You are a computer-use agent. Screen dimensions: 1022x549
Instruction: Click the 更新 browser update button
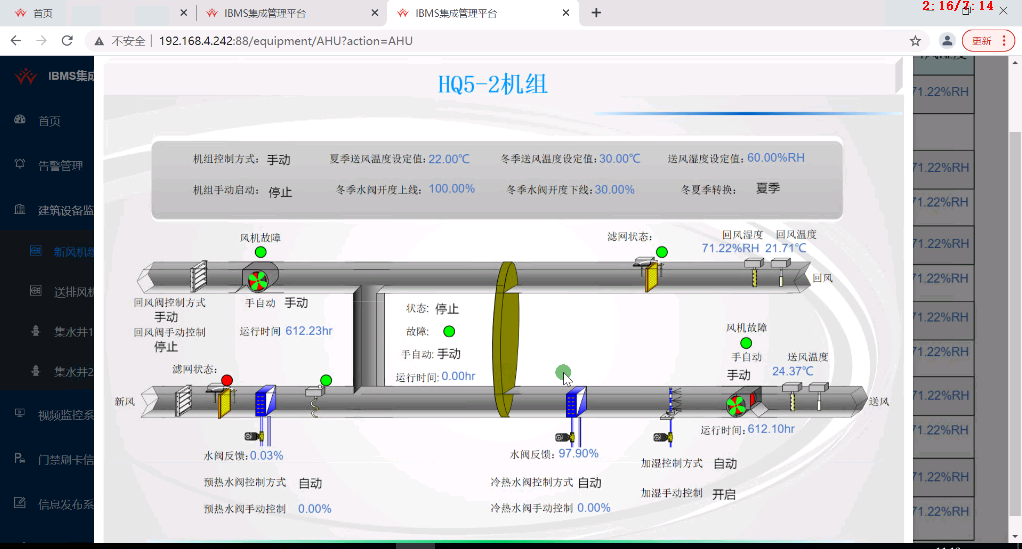tap(988, 40)
